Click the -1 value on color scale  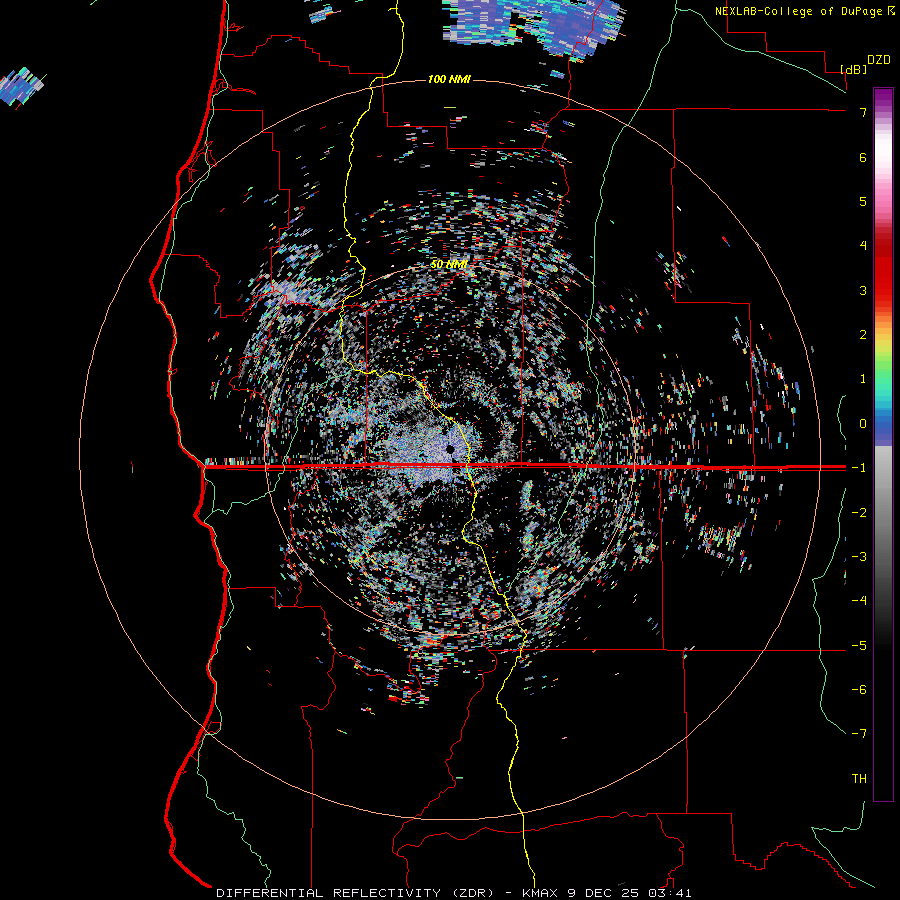coord(859,468)
